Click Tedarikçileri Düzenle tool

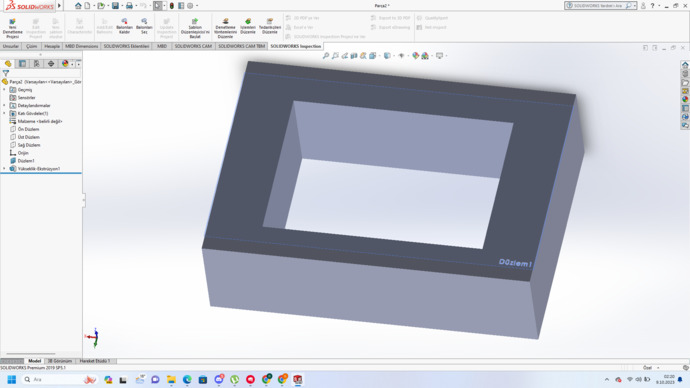click(270, 26)
